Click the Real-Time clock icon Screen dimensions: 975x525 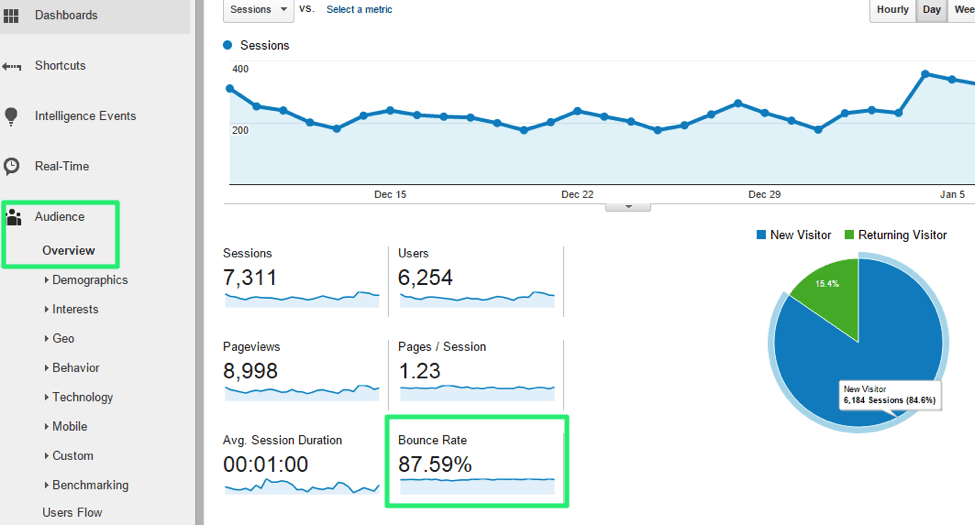click(12, 166)
